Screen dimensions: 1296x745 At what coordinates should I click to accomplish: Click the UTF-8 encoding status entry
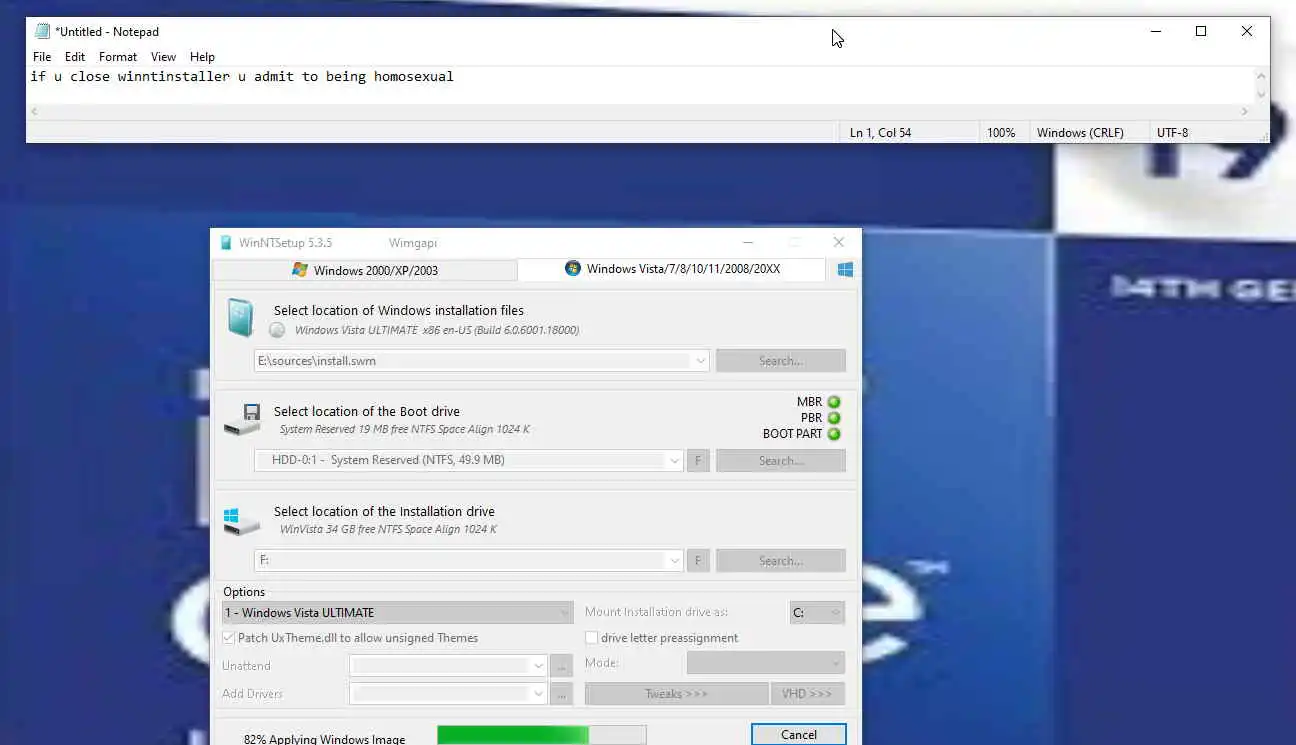point(1173,132)
